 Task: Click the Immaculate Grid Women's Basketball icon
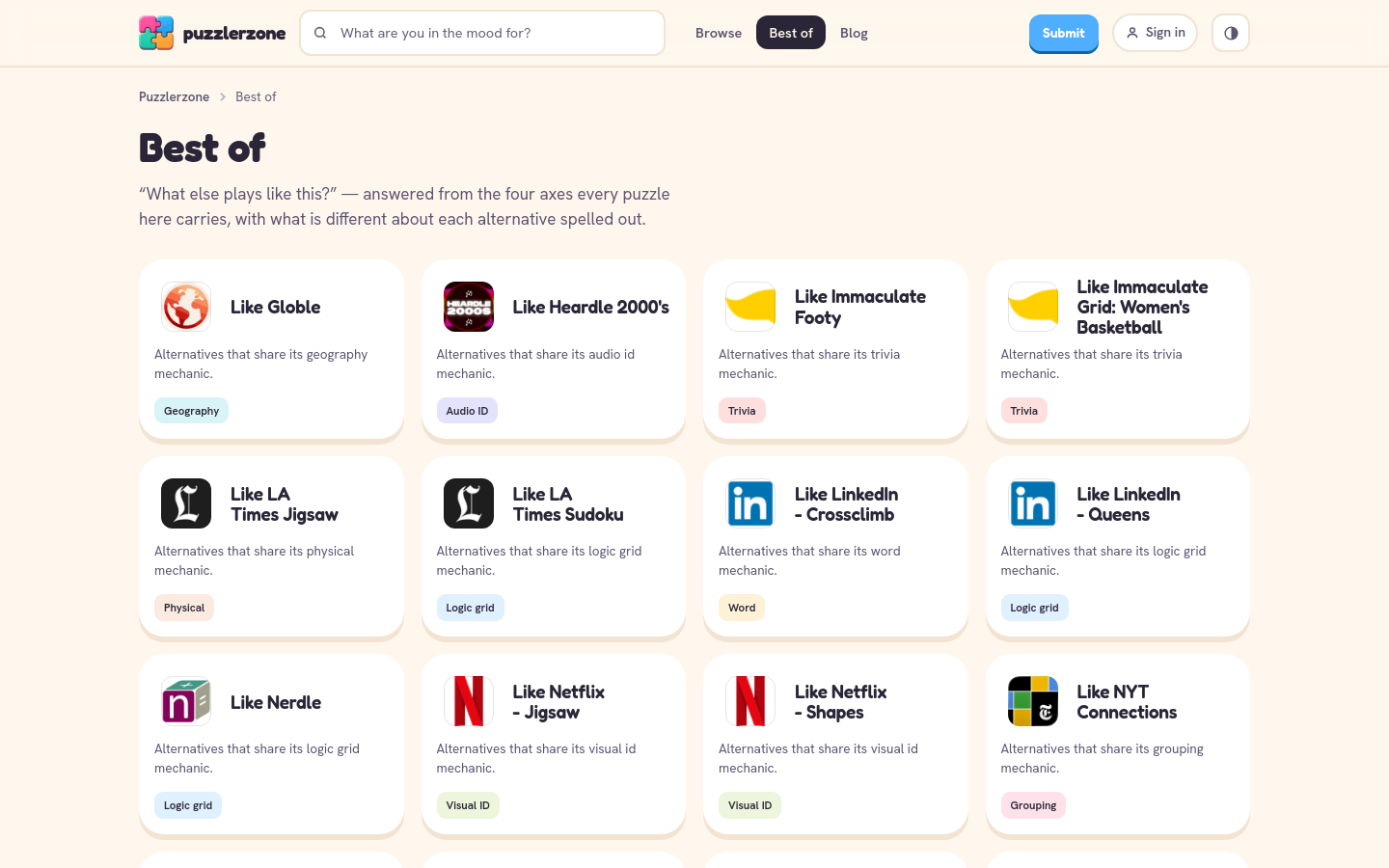coord(1033,307)
